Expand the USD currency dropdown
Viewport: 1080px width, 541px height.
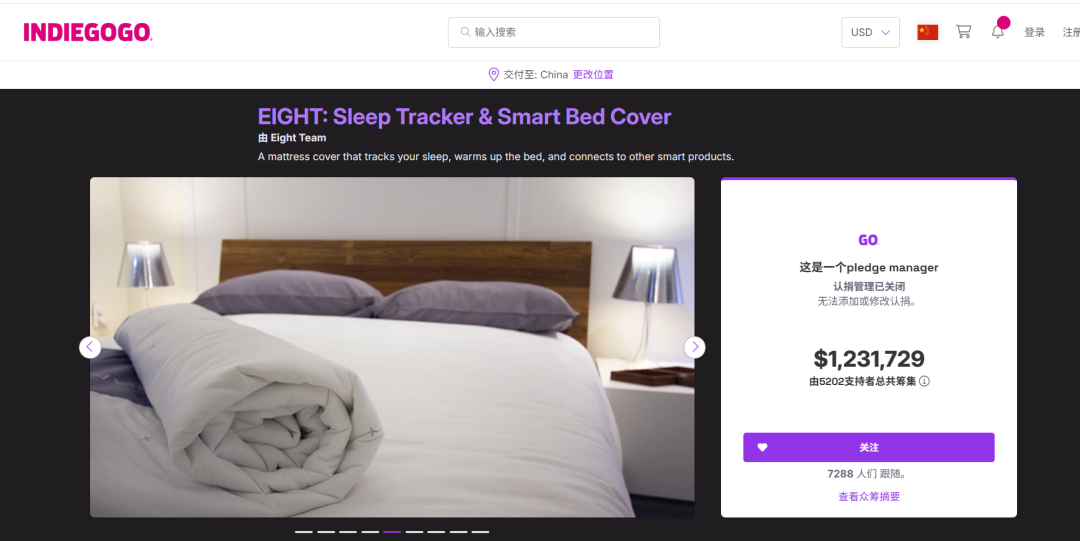tap(870, 32)
